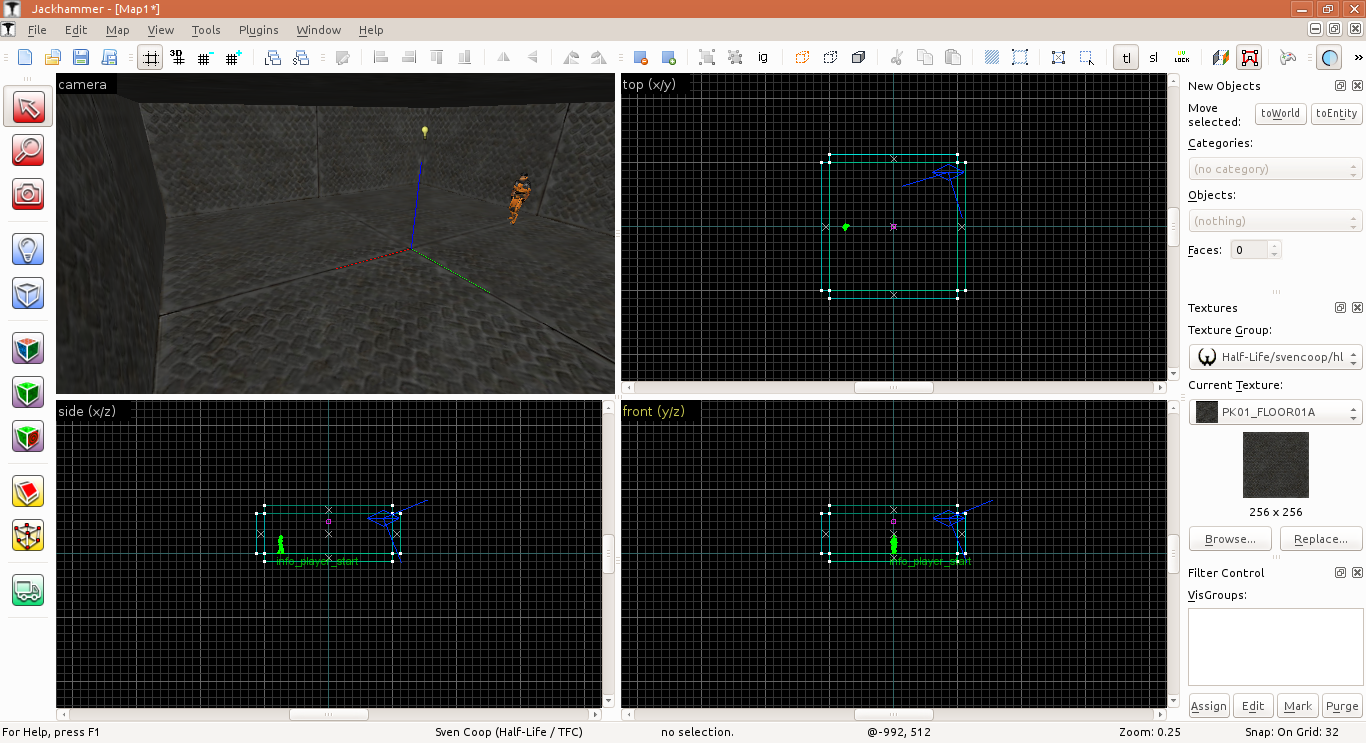Pick the Block creation tool
Image resolution: width=1366 pixels, height=743 pixels.
pos(28,293)
